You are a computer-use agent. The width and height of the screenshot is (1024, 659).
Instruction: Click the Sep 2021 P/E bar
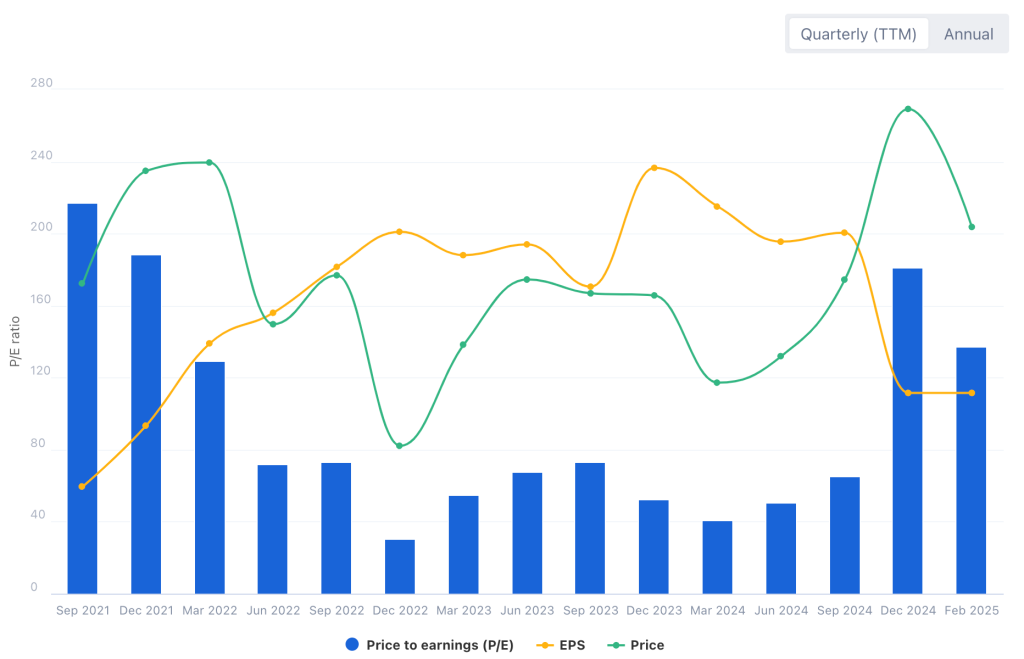(x=82, y=398)
